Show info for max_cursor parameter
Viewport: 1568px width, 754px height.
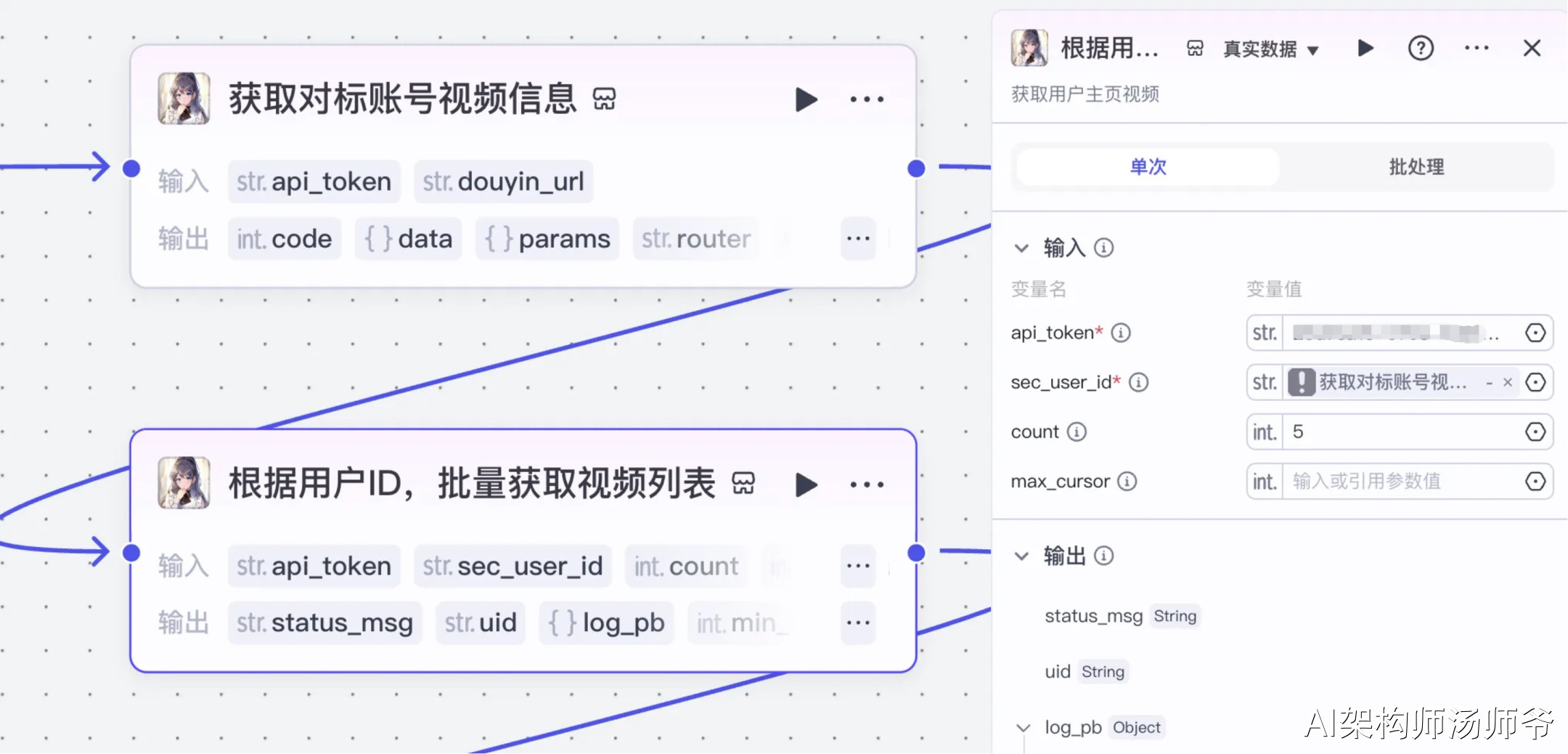click(1127, 482)
